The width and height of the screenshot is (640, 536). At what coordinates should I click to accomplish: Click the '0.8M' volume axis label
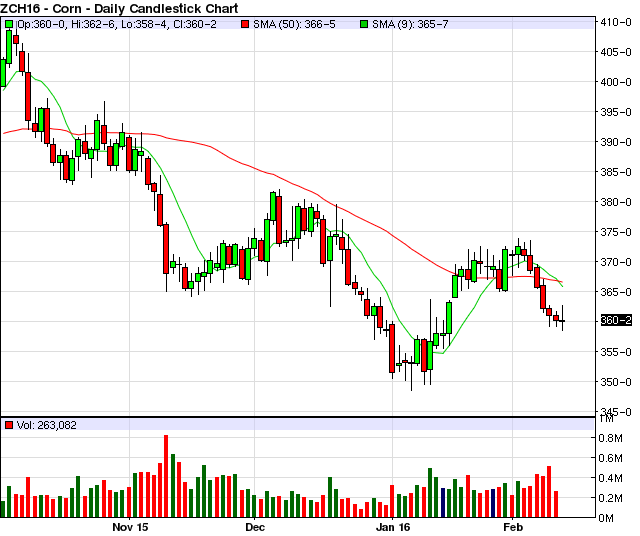[611, 438]
